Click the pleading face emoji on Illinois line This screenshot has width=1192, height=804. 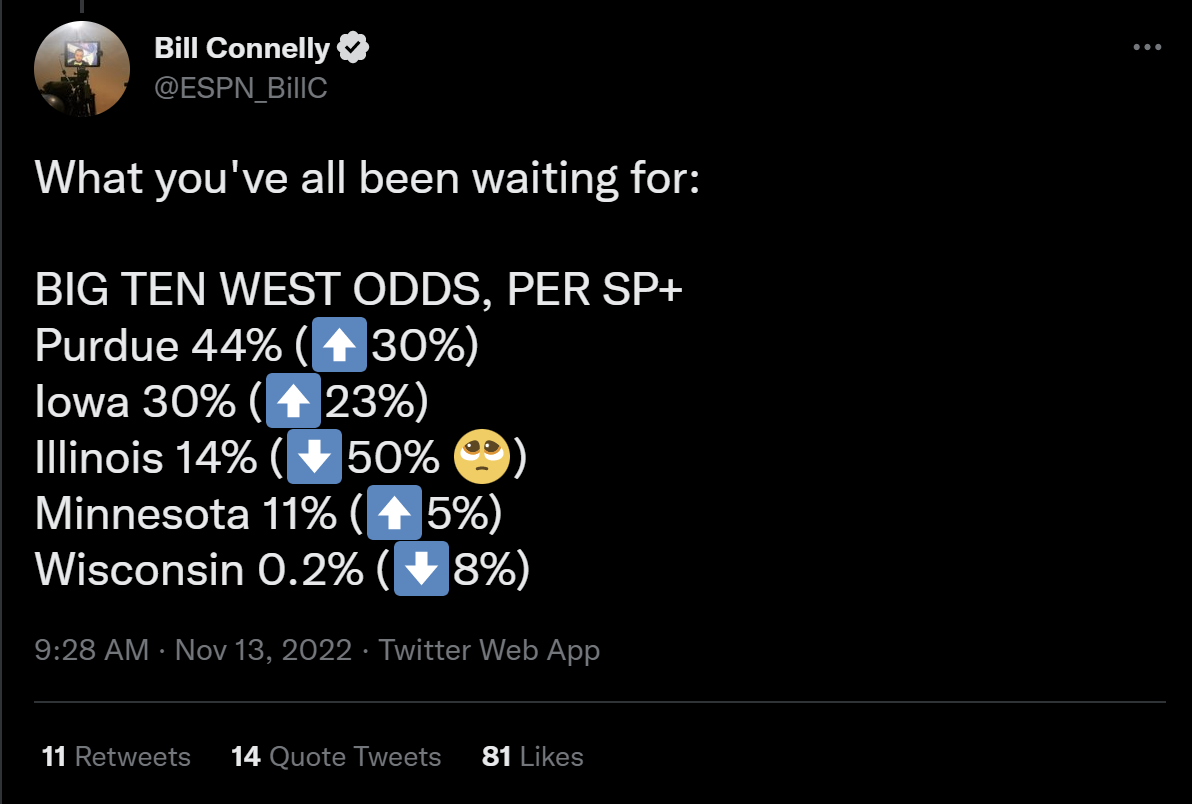481,457
